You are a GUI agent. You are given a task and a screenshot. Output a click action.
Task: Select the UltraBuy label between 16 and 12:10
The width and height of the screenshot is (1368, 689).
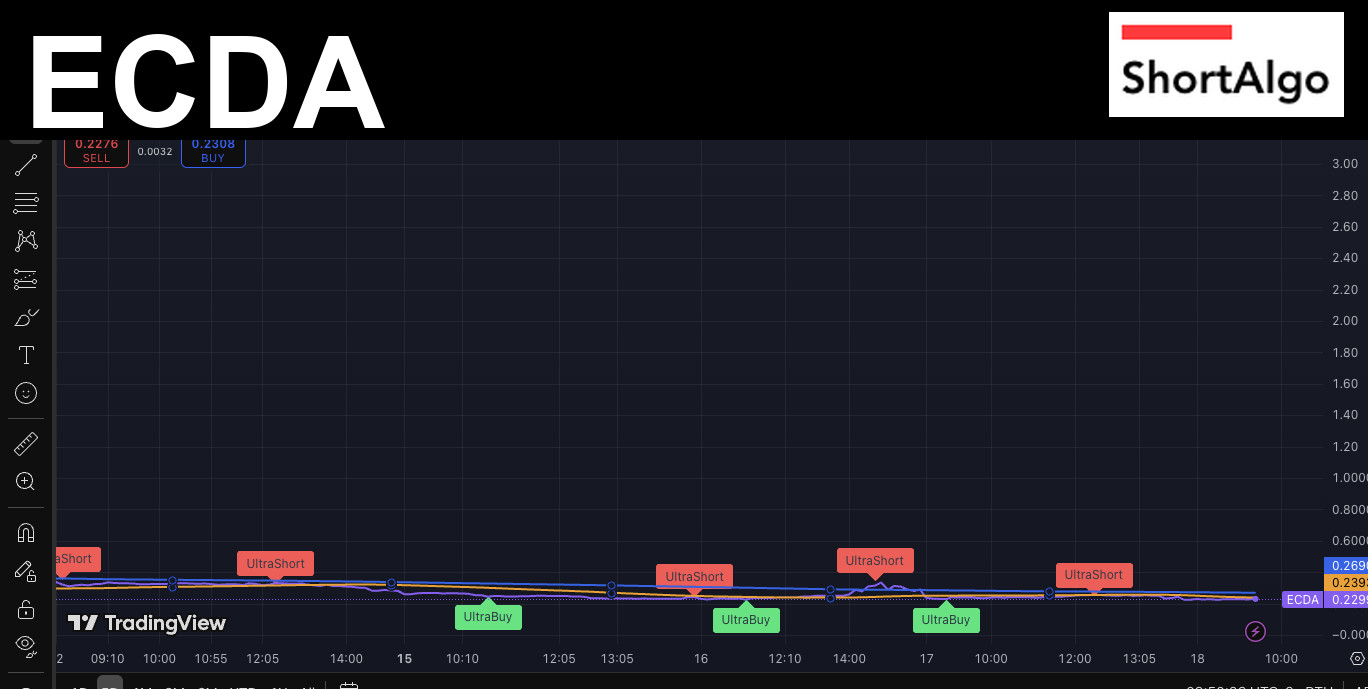pos(746,619)
